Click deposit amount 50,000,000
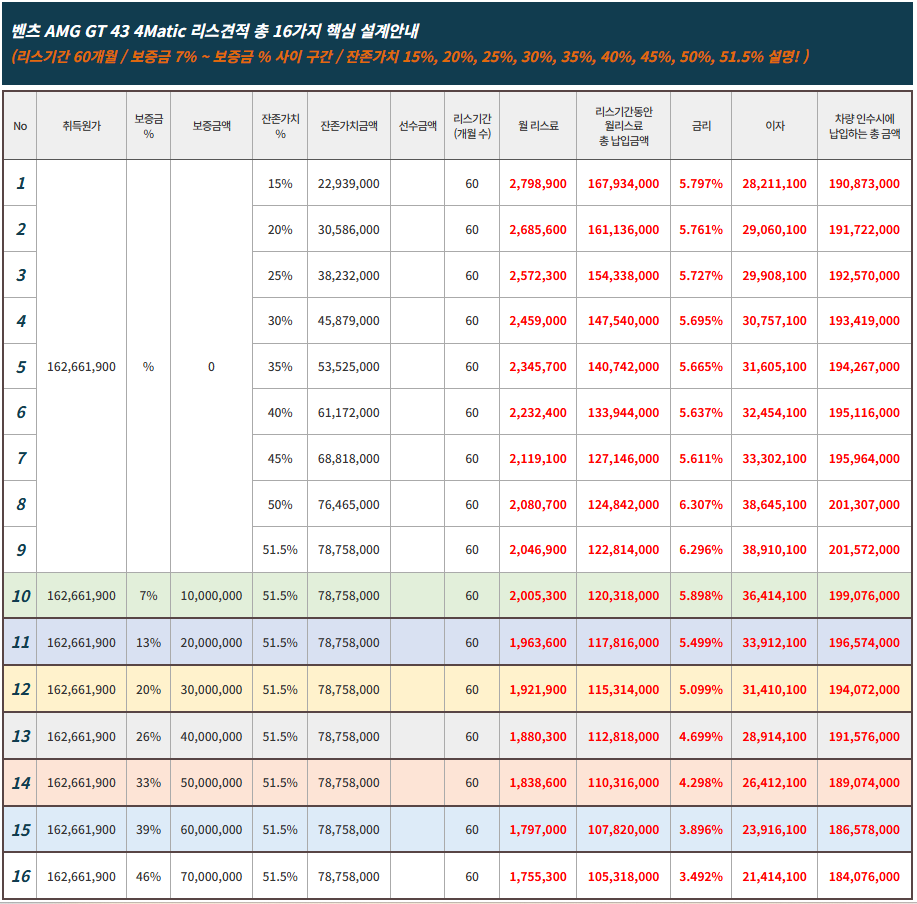This screenshot has height=904, width=917. (211, 783)
